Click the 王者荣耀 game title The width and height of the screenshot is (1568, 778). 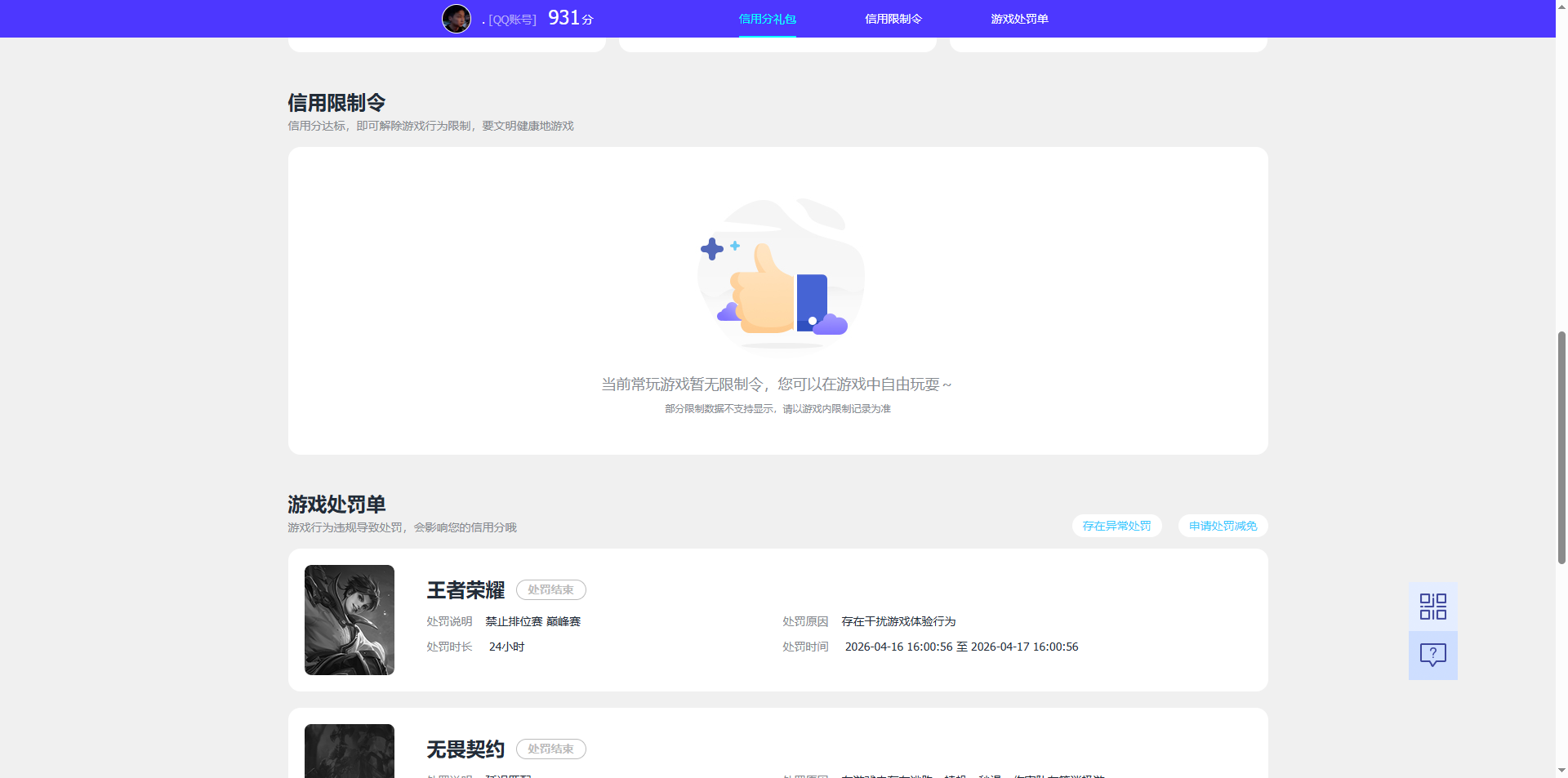point(465,590)
